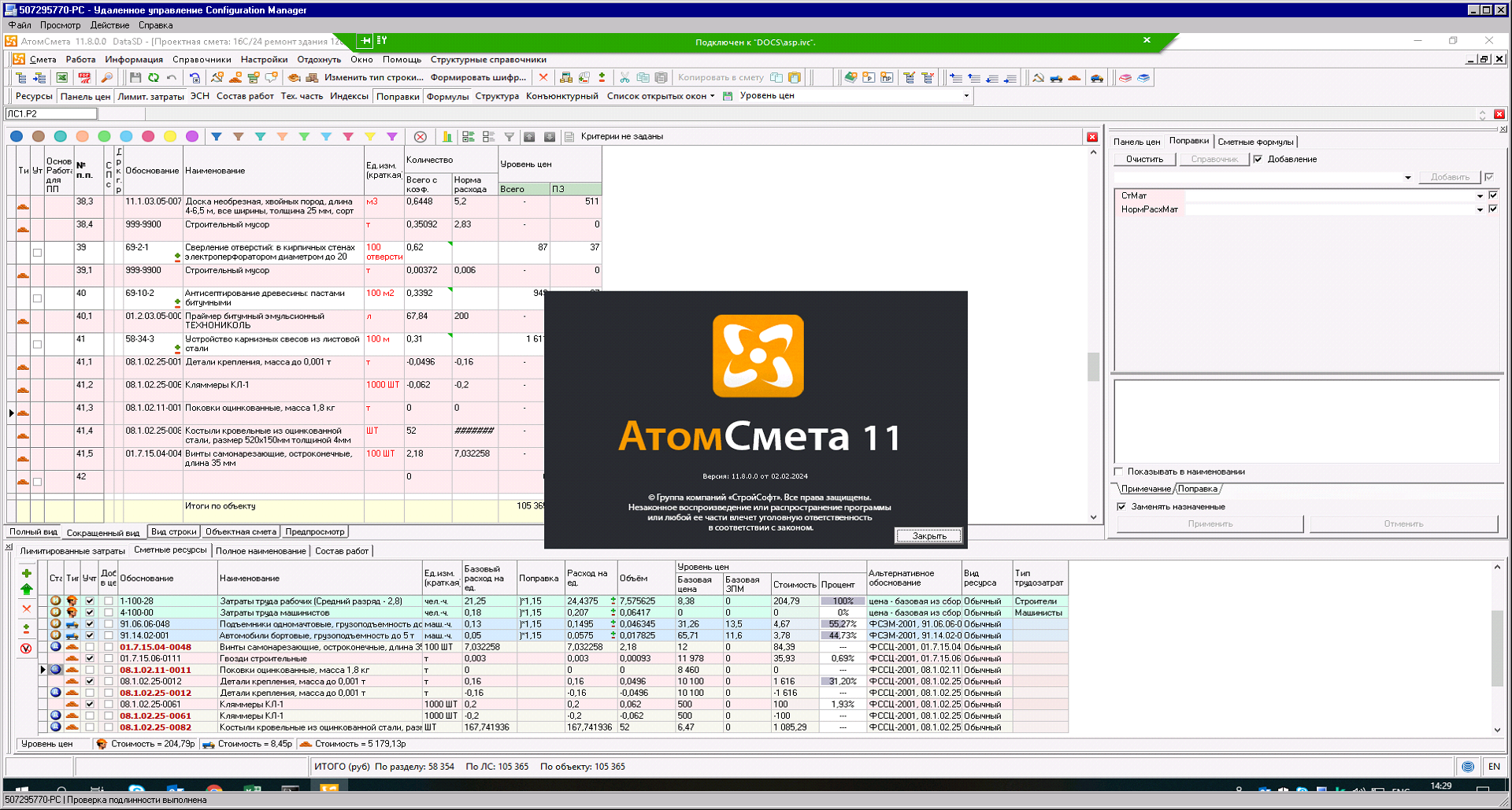Viewport: 1512px width, 810px height.
Task: Click the green plus add resource icon
Action: coord(26,574)
